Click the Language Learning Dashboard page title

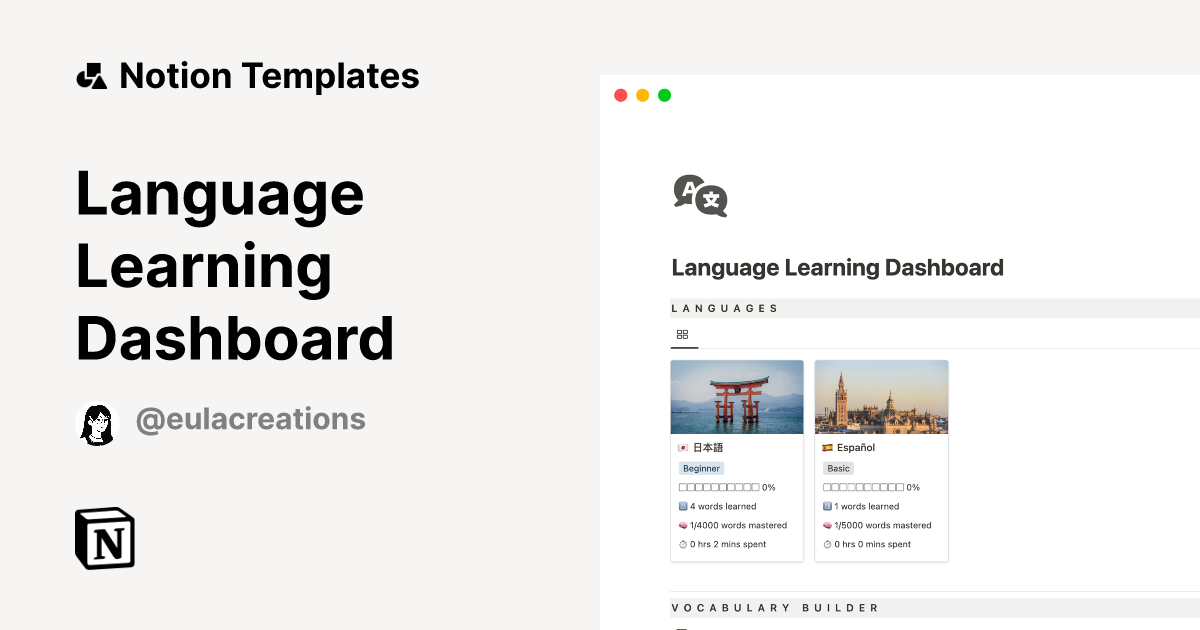(838, 267)
